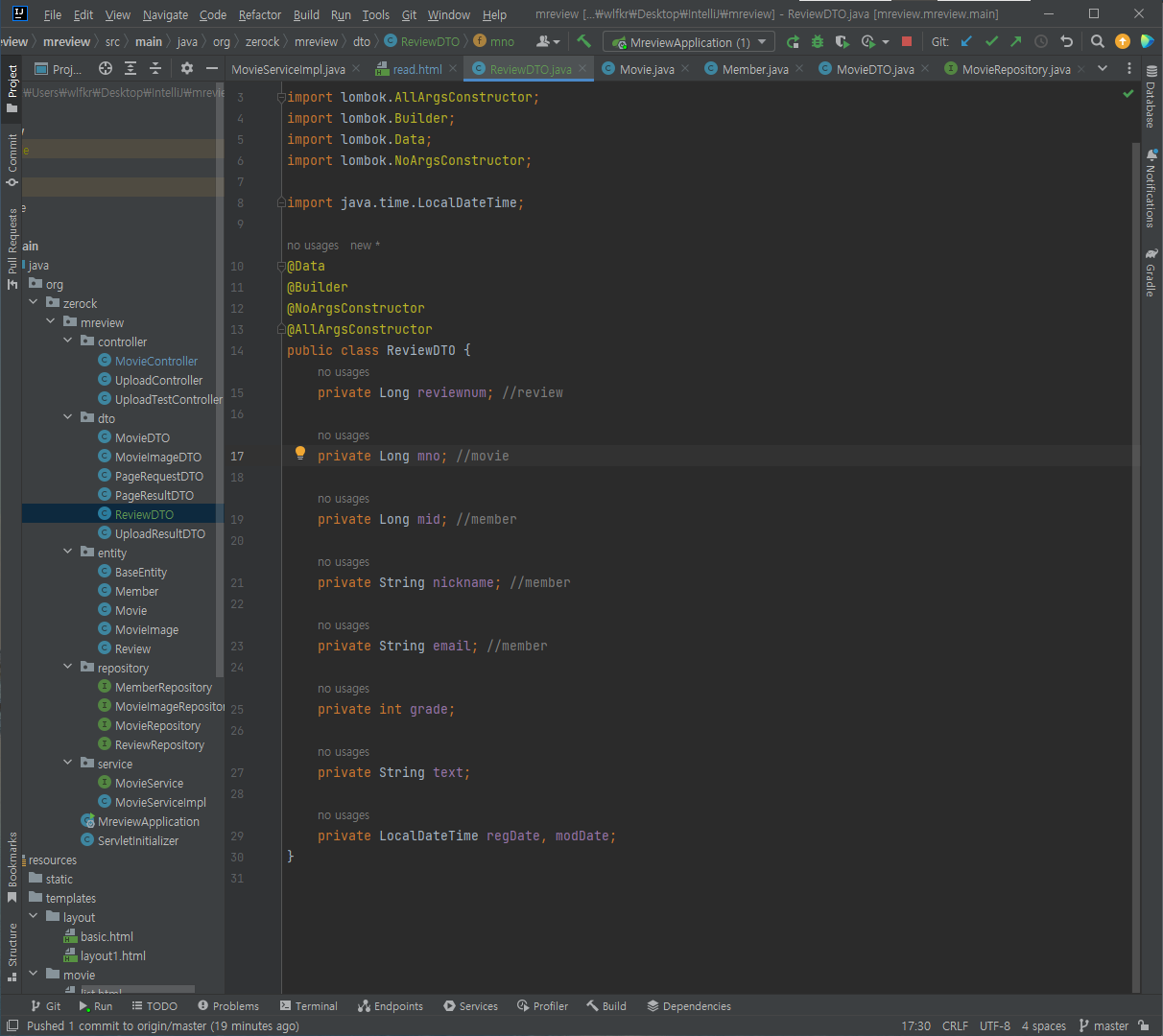Collapse the repository folder
Image resolution: width=1163 pixels, height=1036 pixels.
coord(68,668)
